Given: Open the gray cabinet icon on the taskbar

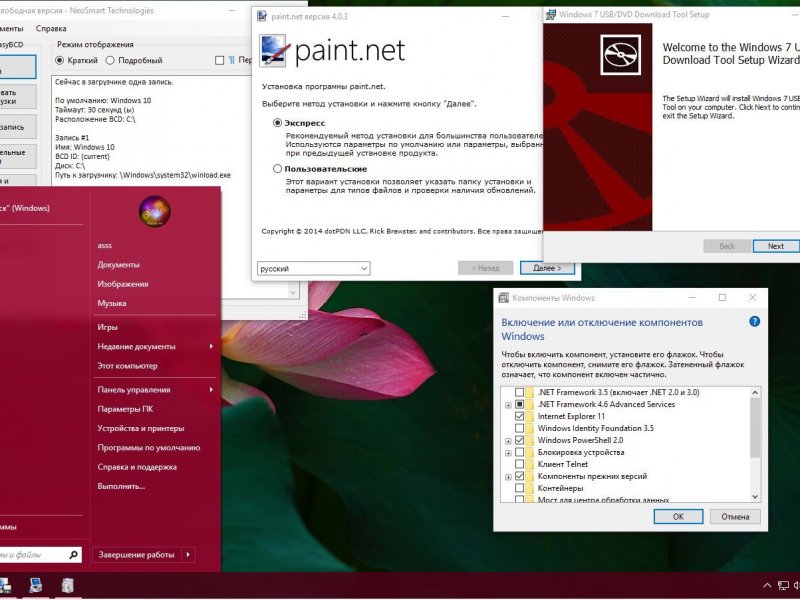Looking at the screenshot, I should 67,585.
